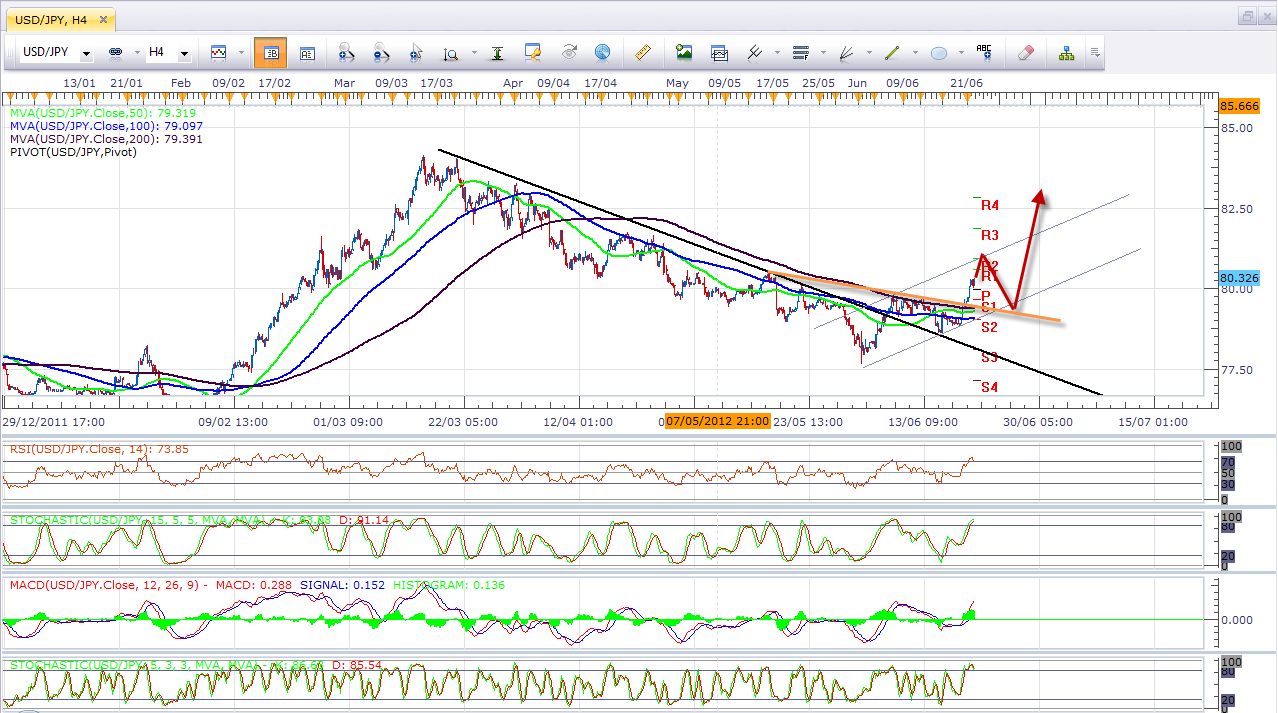1278x713 pixels.
Task: Toggle the eye visibility icon
Action: click(569, 52)
